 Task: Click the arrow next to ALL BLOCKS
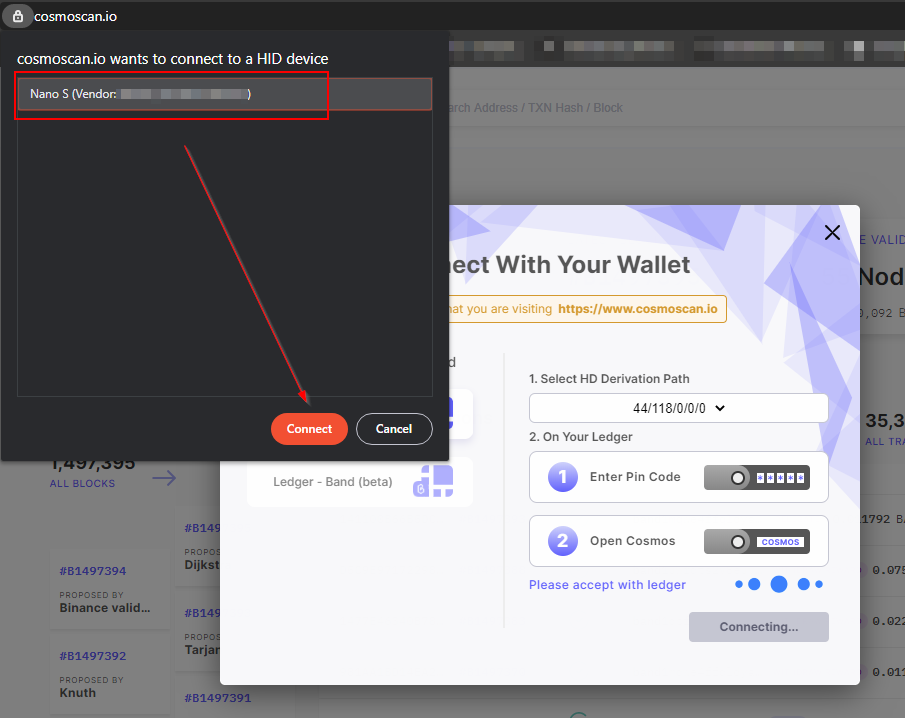[x=164, y=478]
